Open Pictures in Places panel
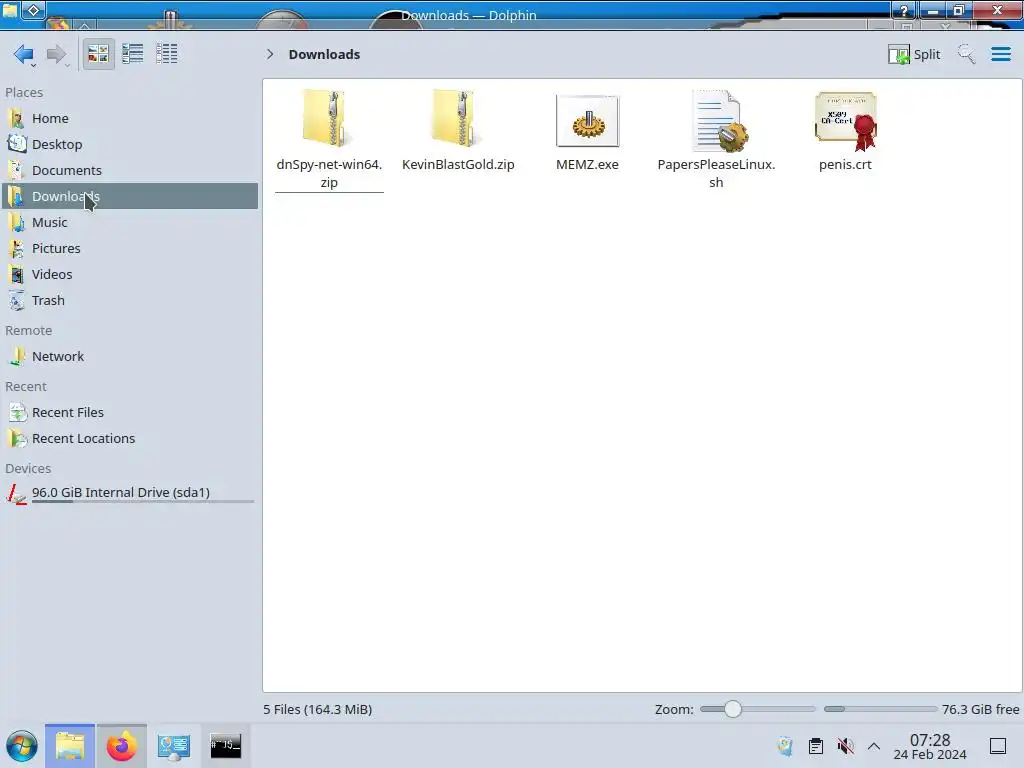The width and height of the screenshot is (1024, 768). pyautogui.click(x=130, y=249)
